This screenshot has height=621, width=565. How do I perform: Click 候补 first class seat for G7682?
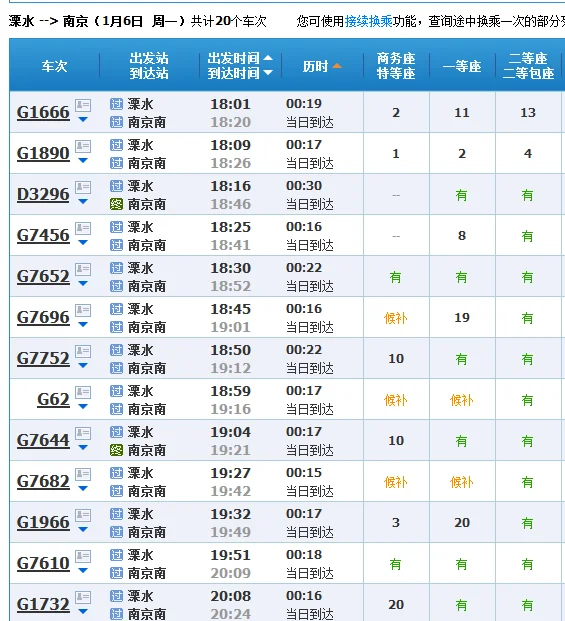[x=462, y=482]
